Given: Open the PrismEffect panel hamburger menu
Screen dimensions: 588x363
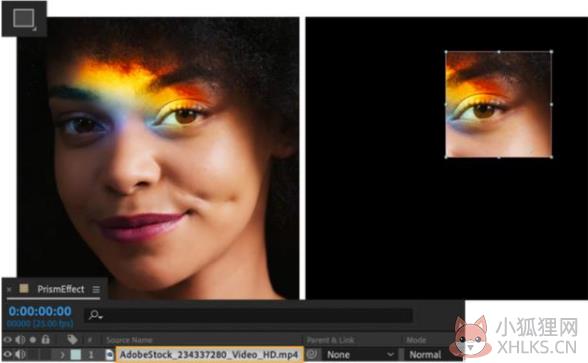Looking at the screenshot, I should [96, 290].
